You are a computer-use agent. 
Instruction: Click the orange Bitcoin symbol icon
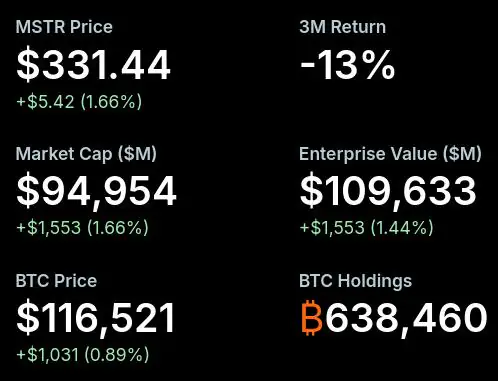[x=312, y=317]
